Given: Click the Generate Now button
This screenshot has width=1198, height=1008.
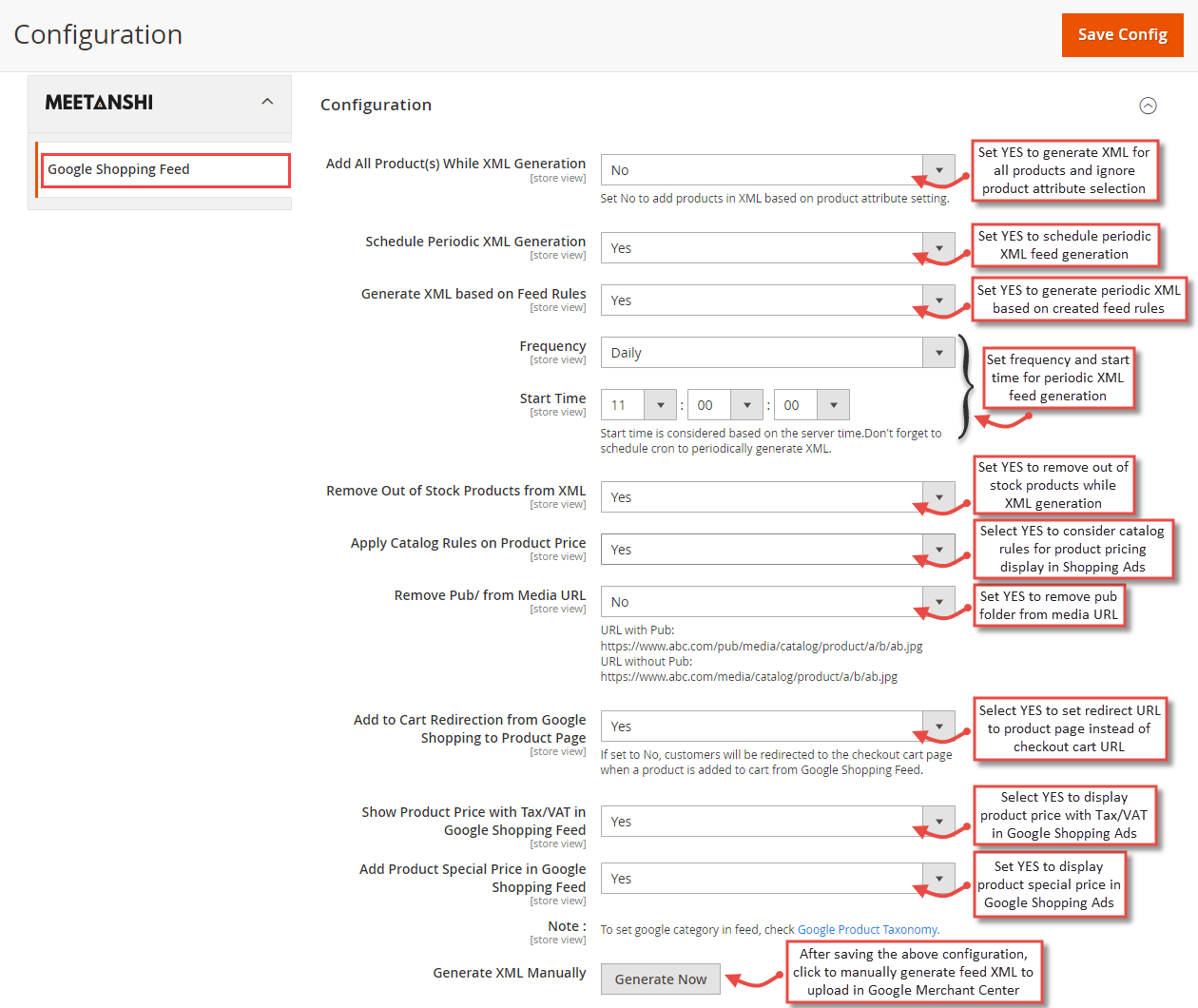Looking at the screenshot, I should (661, 979).
